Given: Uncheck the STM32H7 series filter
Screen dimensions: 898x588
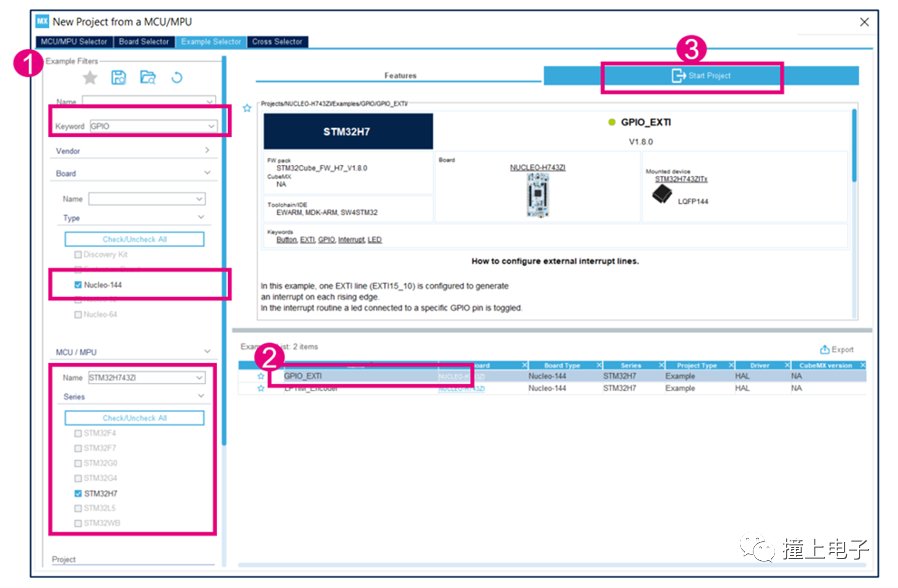Looking at the screenshot, I should [78, 494].
